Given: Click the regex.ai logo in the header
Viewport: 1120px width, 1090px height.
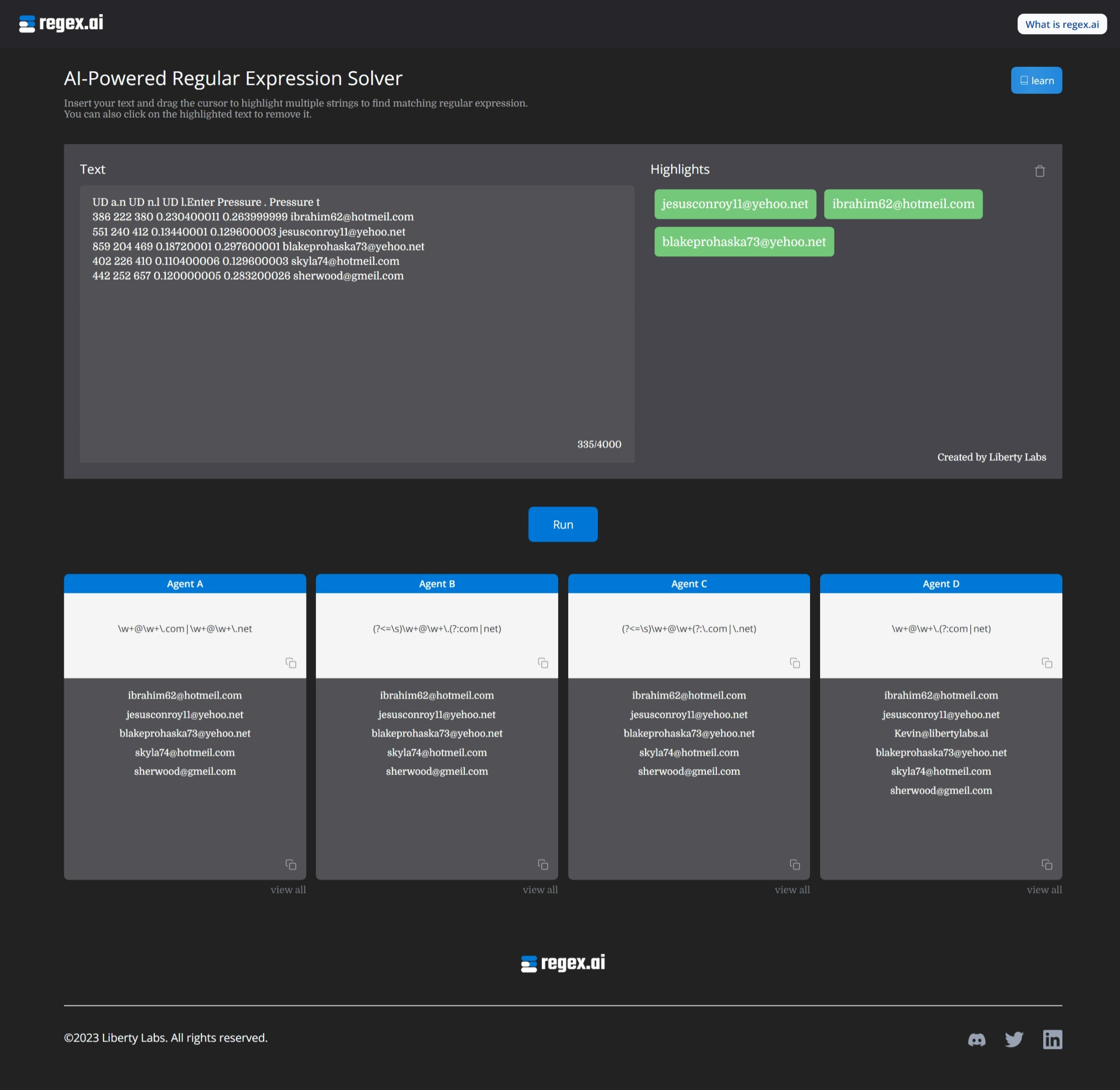Looking at the screenshot, I should 61,24.
